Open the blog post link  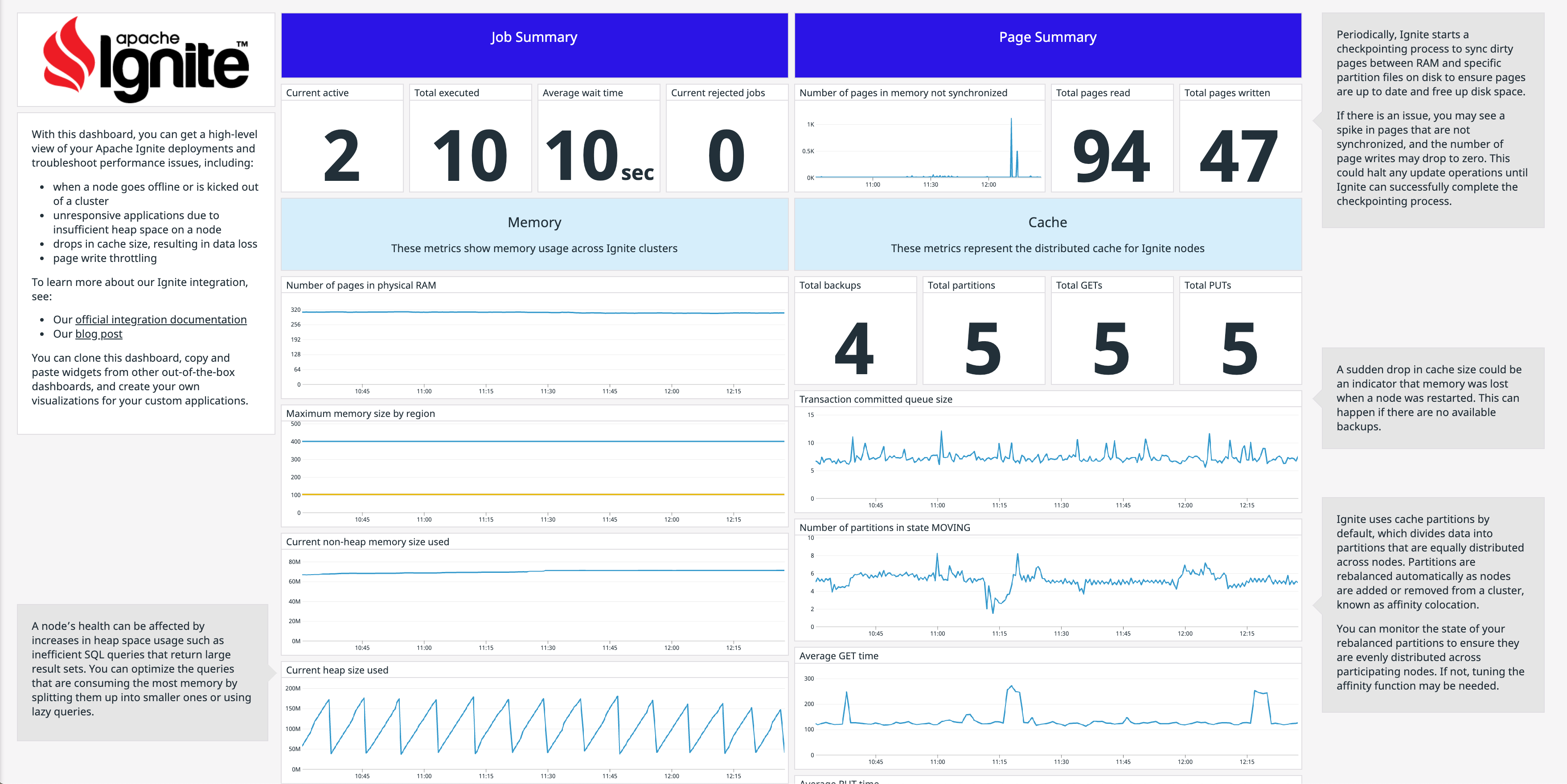click(98, 334)
